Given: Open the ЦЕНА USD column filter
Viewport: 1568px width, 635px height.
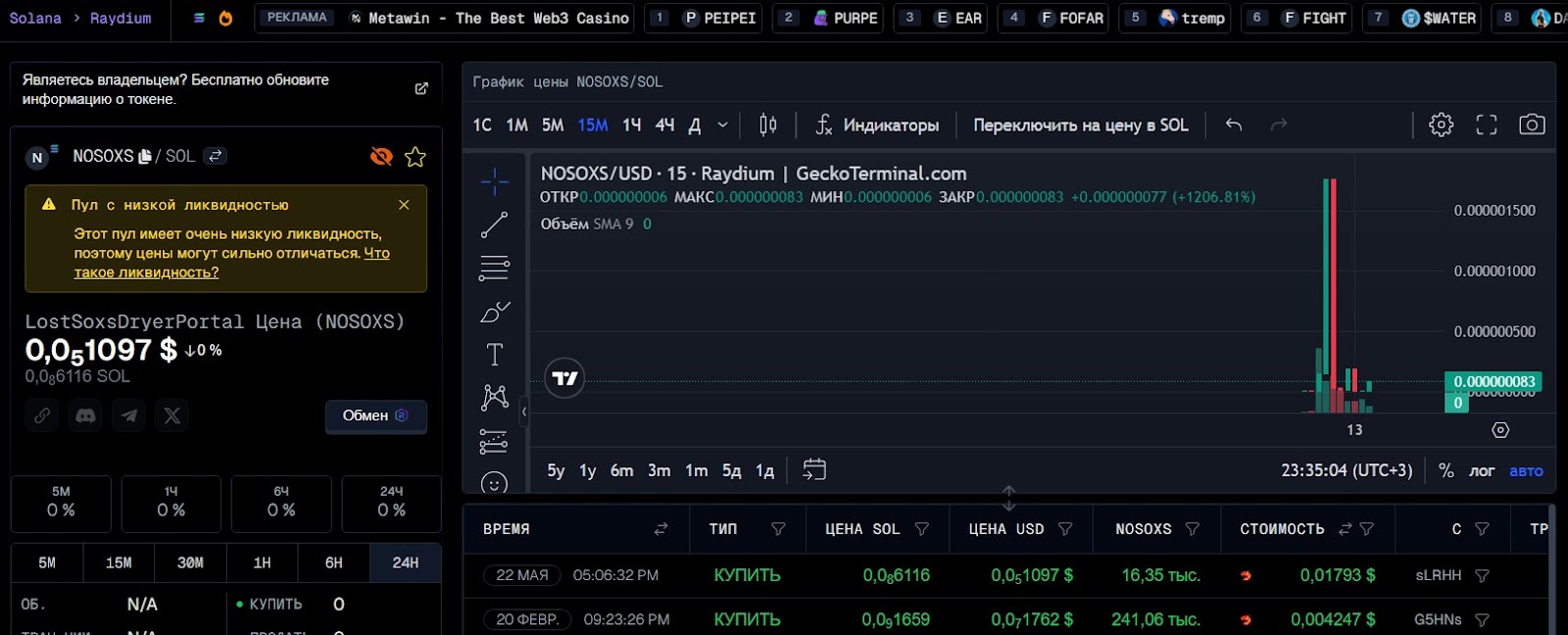Looking at the screenshot, I should coord(1065,529).
